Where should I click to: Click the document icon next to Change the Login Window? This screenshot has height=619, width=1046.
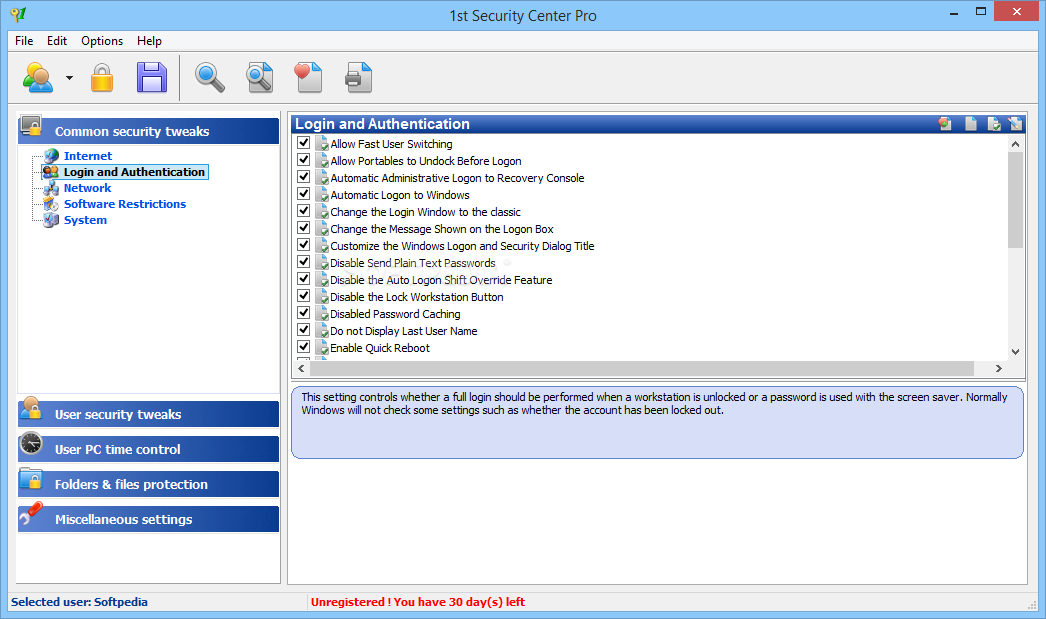(x=322, y=211)
